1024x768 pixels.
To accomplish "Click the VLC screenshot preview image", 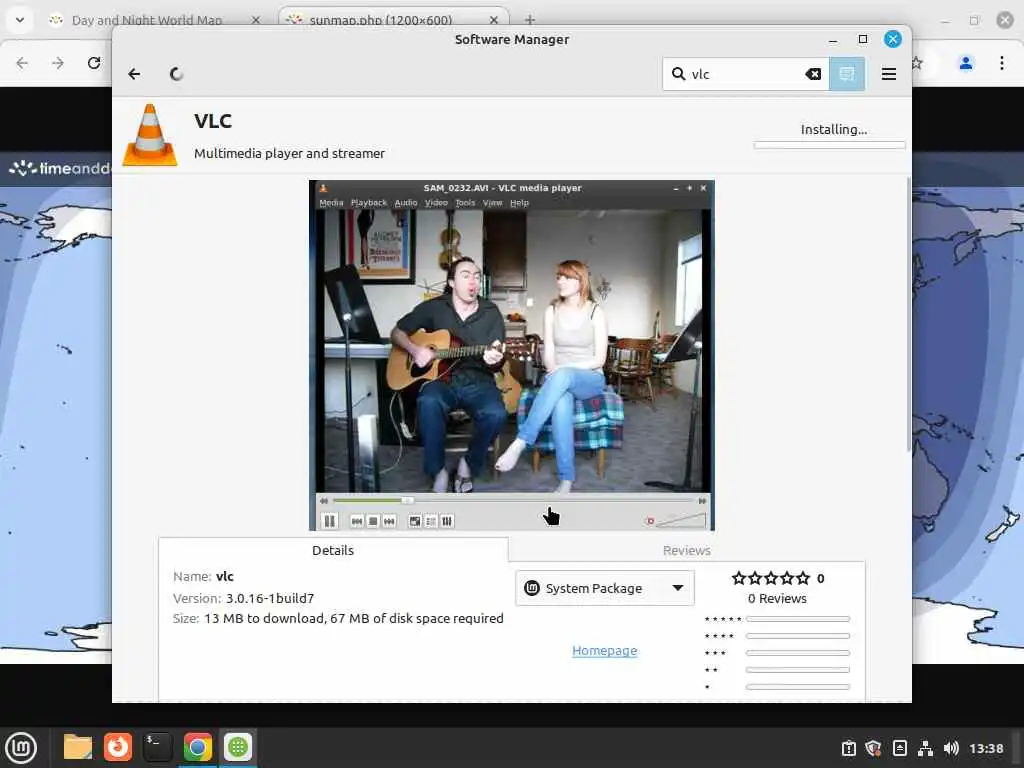I will point(511,355).
